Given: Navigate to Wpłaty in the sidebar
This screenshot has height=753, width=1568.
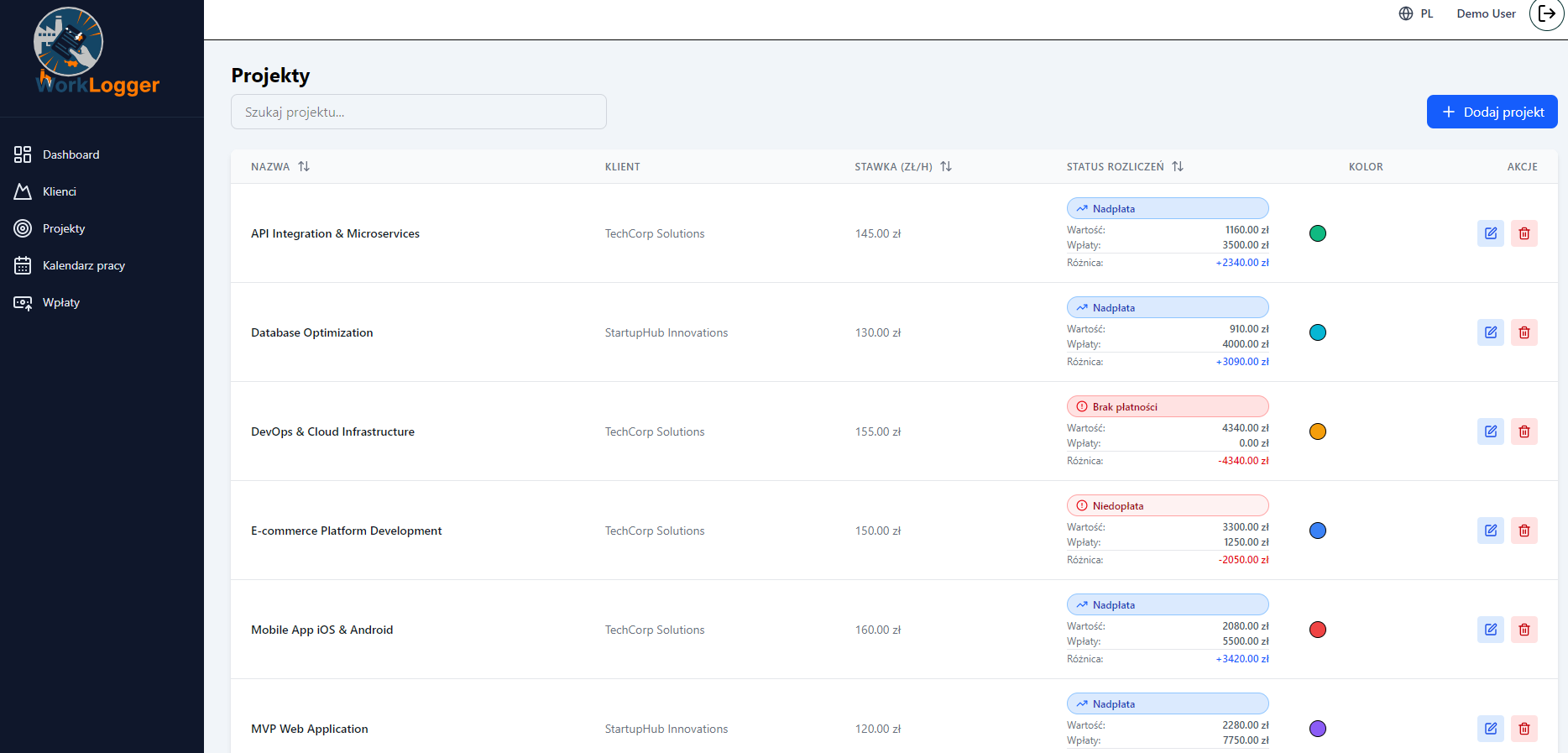Looking at the screenshot, I should [x=60, y=302].
